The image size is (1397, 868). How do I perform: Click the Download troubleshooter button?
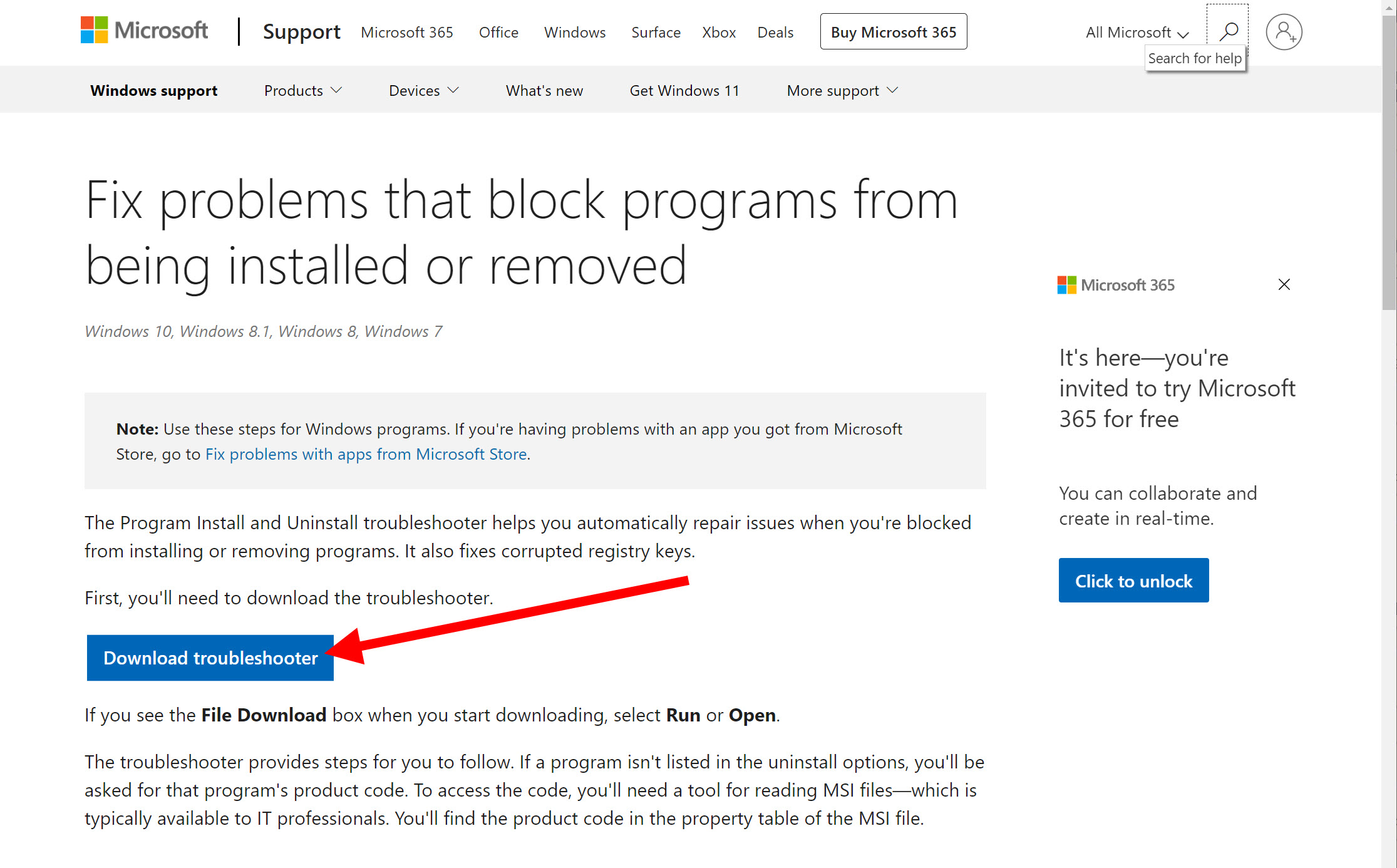click(210, 658)
